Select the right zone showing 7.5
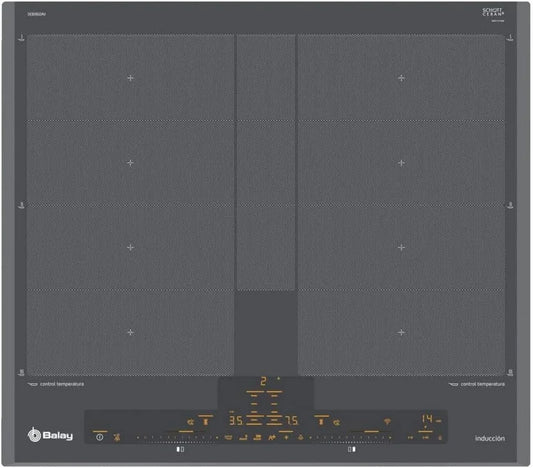 292,421
